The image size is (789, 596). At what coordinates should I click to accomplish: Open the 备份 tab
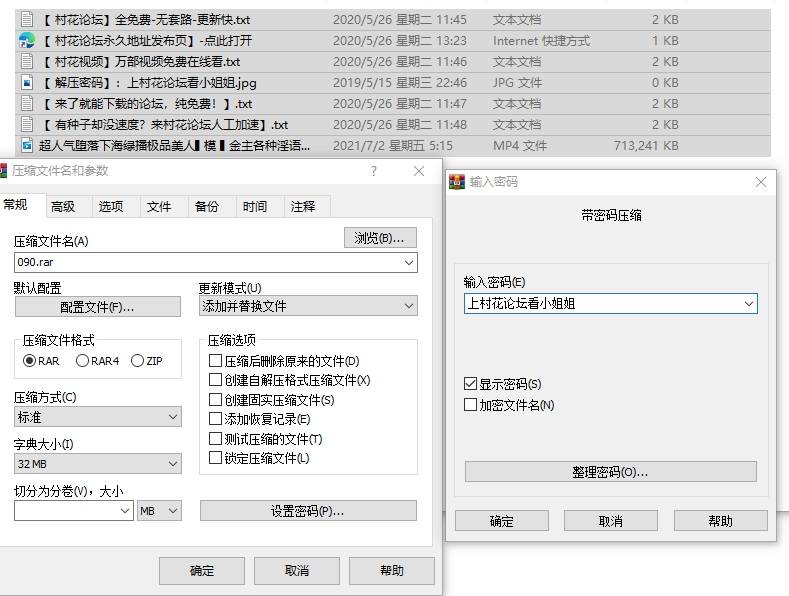207,206
